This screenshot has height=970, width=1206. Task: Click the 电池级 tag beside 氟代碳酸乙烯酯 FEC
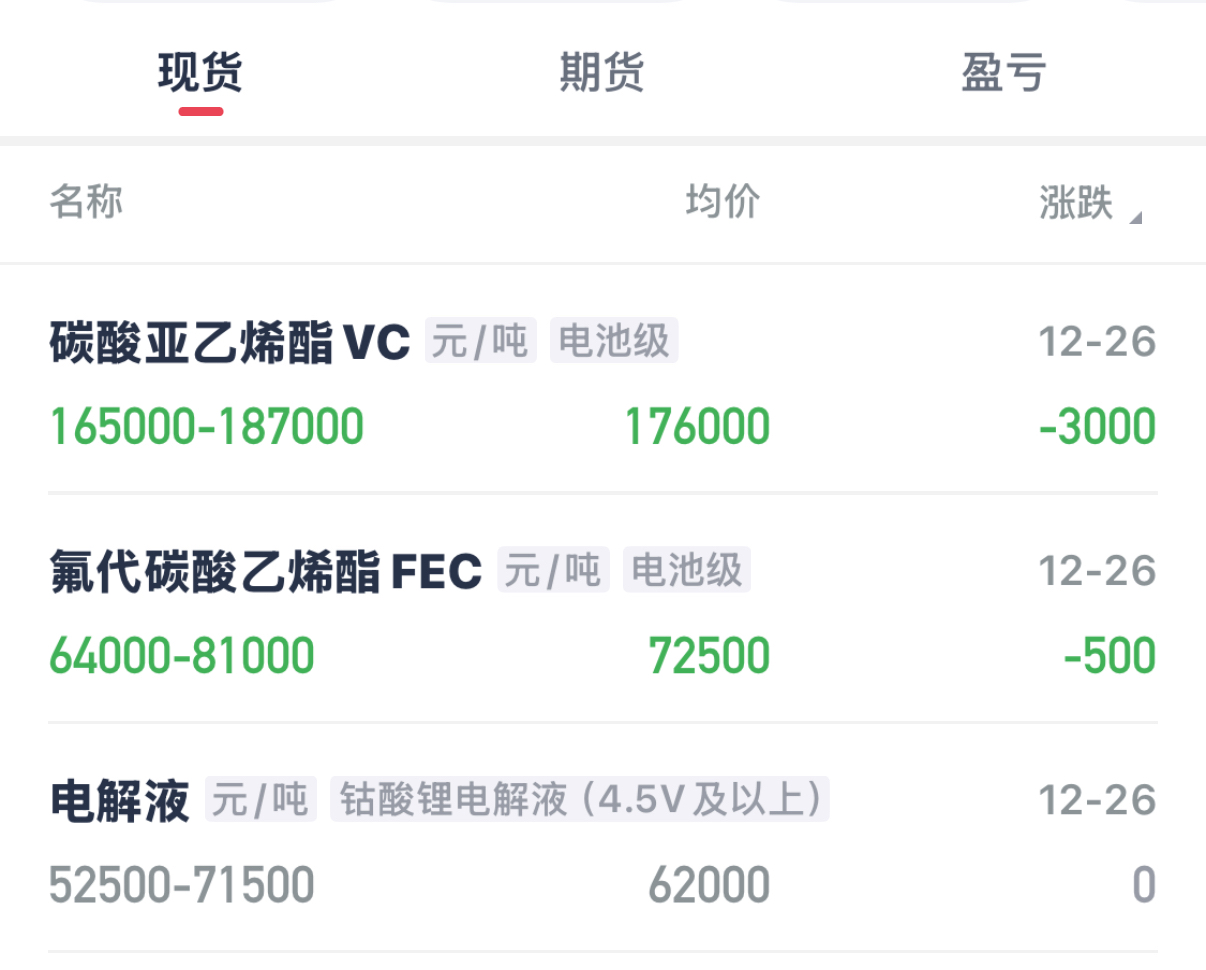(x=686, y=571)
